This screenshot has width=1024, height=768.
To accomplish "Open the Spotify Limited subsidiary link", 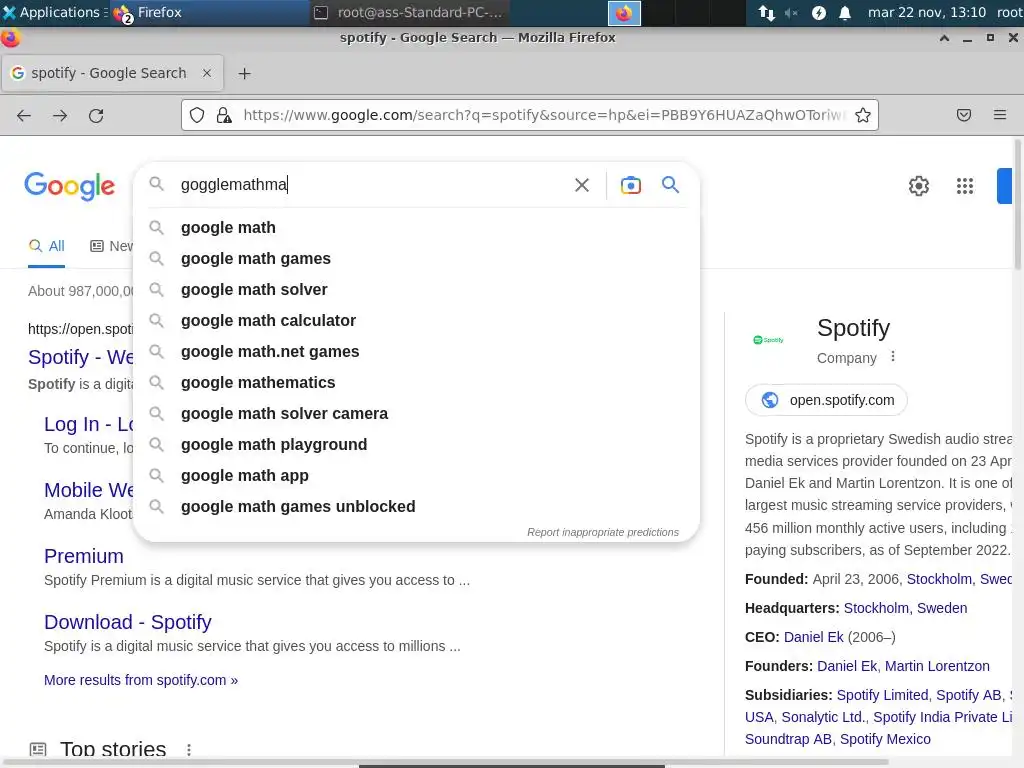I will click(882, 696).
